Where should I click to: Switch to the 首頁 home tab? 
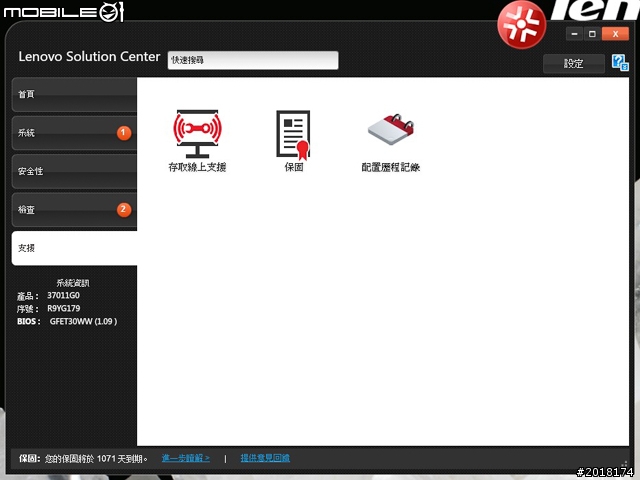74,94
